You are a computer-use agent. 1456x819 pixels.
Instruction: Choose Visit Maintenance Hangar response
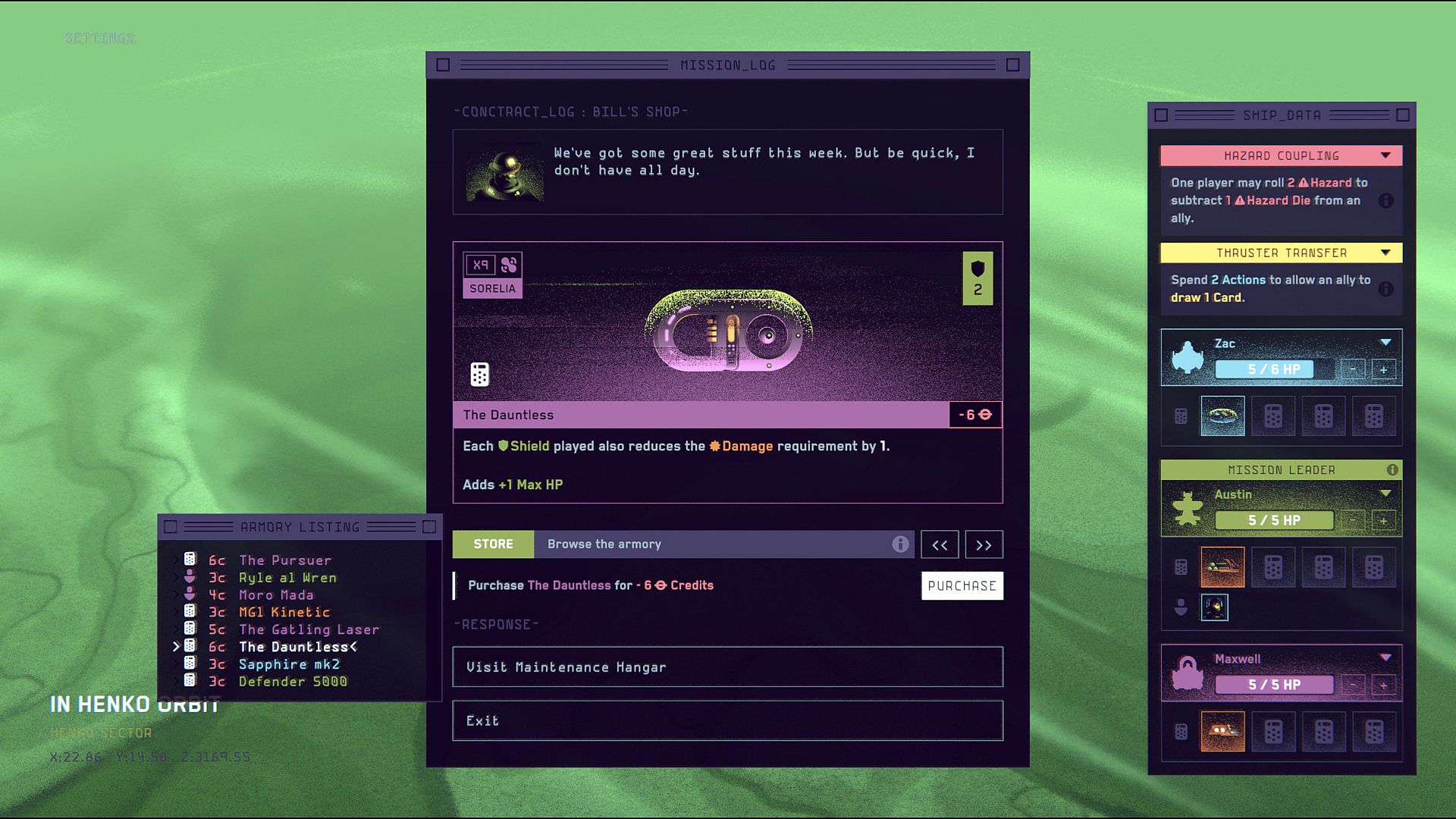click(x=727, y=667)
